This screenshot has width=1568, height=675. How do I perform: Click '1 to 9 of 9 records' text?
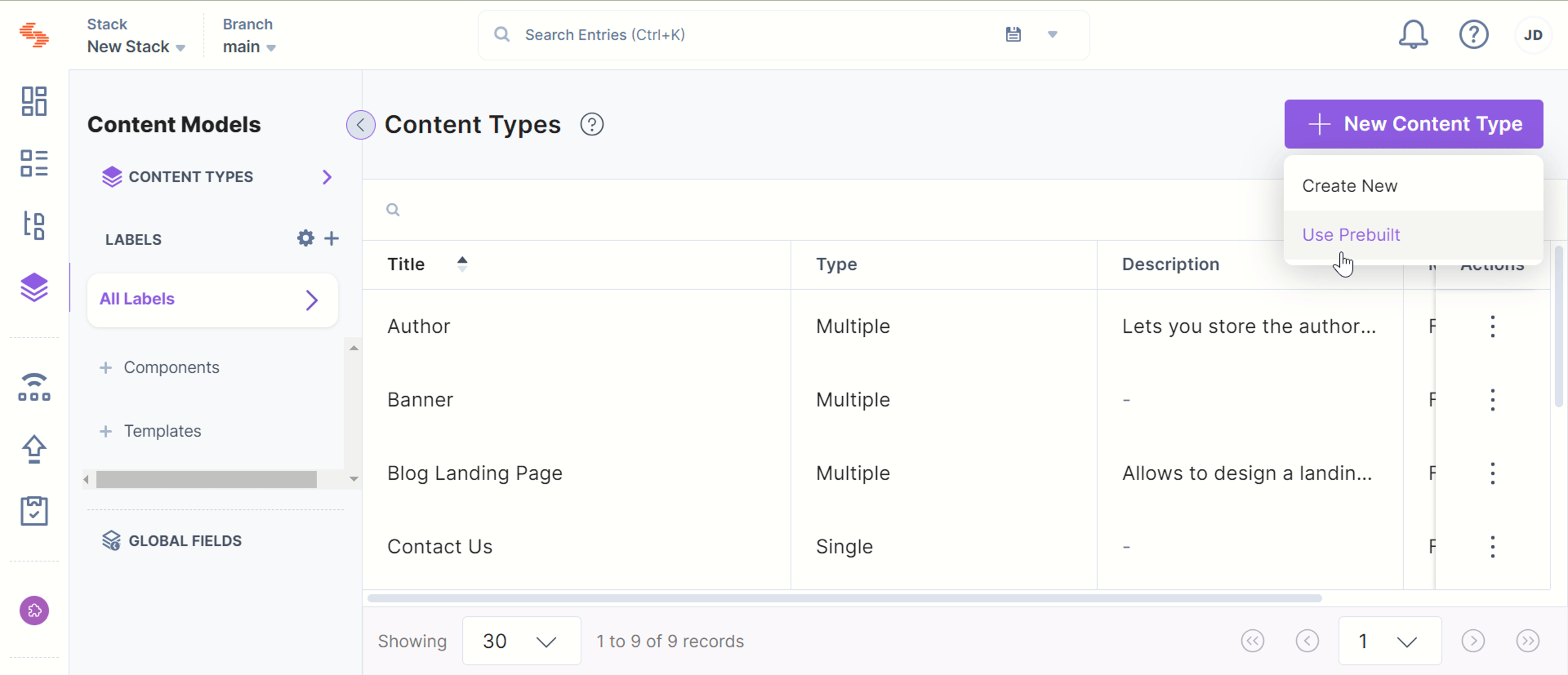point(670,641)
